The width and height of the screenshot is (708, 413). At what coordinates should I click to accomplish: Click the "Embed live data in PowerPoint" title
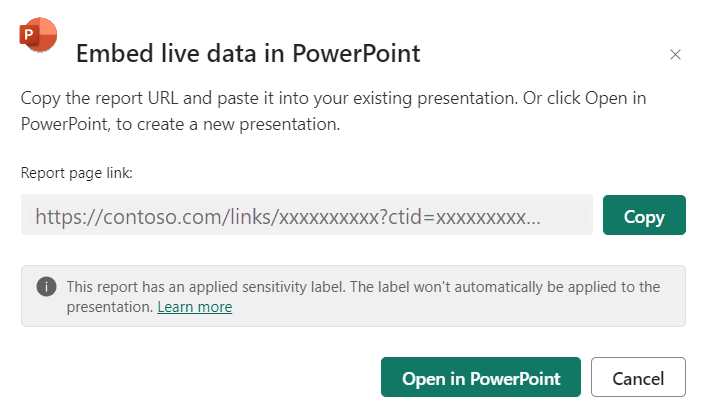tap(248, 54)
